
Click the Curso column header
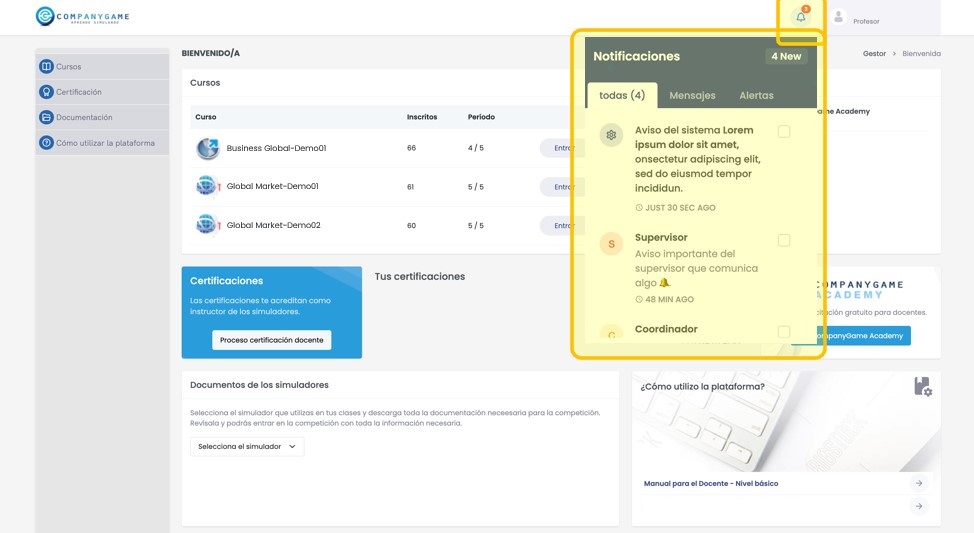pos(206,117)
